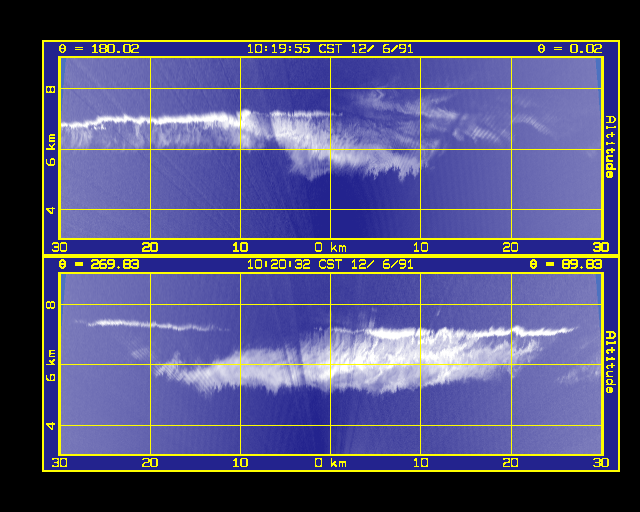Screen dimensions: 640x512
Task: Click the right-side 20 label under top panel
Action: coord(511,247)
